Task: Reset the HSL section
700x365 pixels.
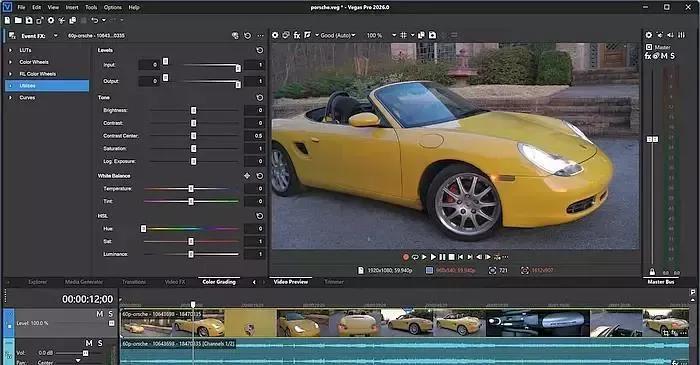Action: pyautogui.click(x=259, y=216)
